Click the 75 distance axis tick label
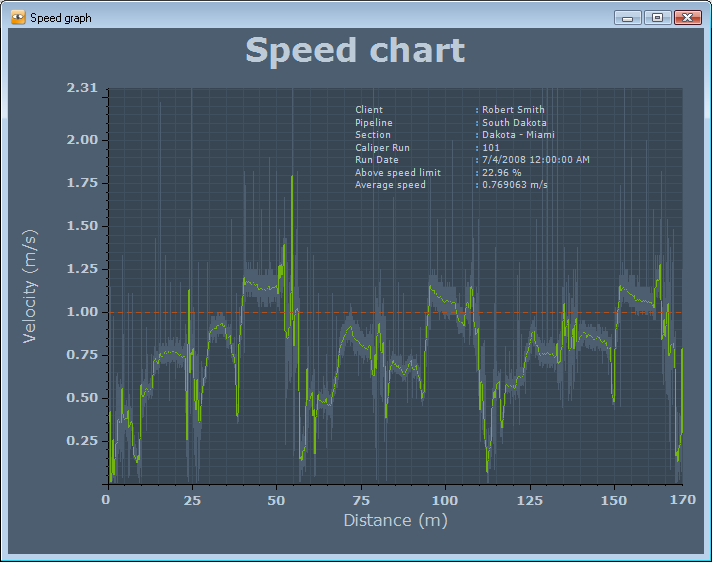The width and height of the screenshot is (712, 562). (x=361, y=501)
